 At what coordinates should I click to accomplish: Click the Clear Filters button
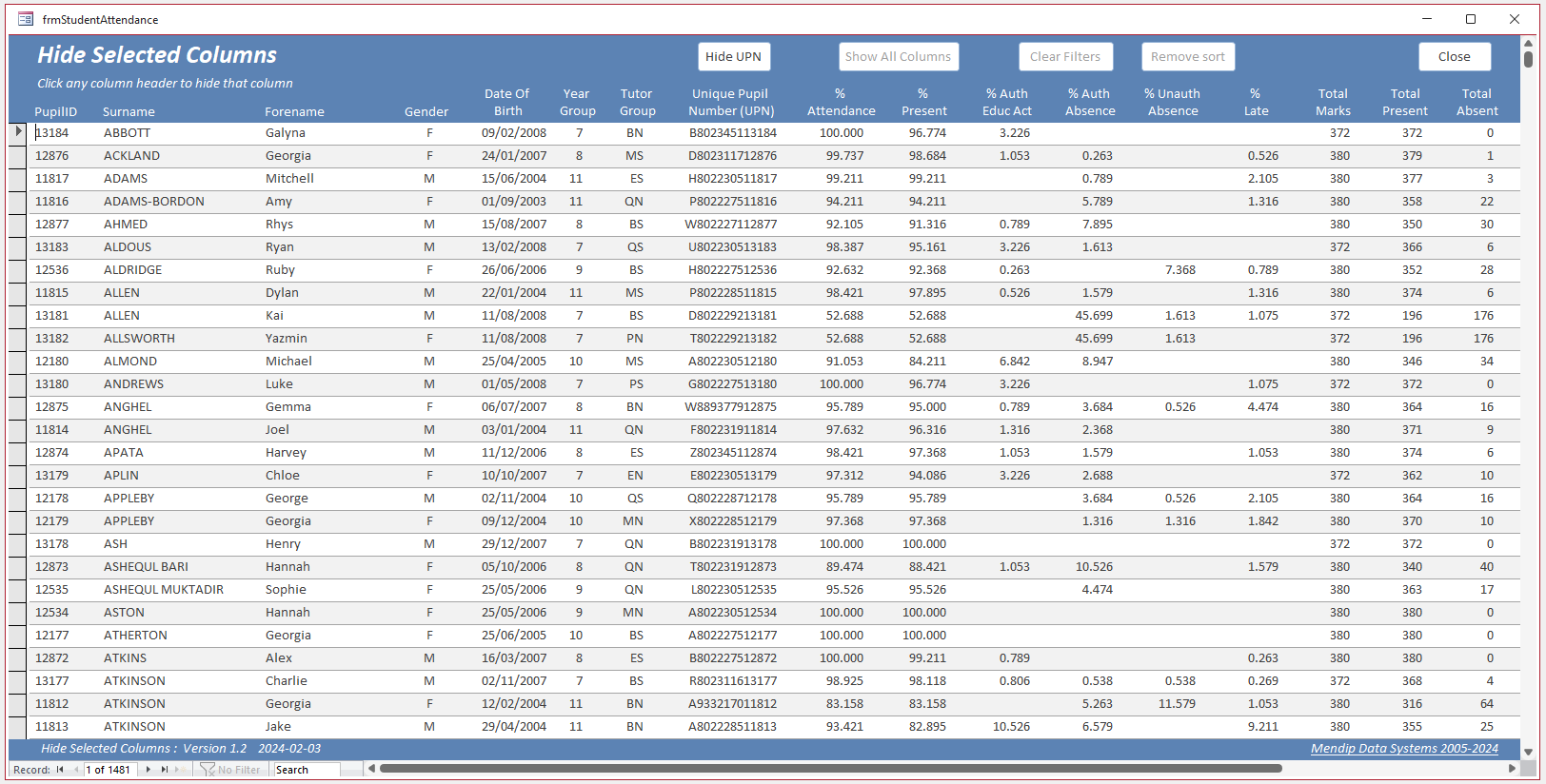pos(1065,57)
